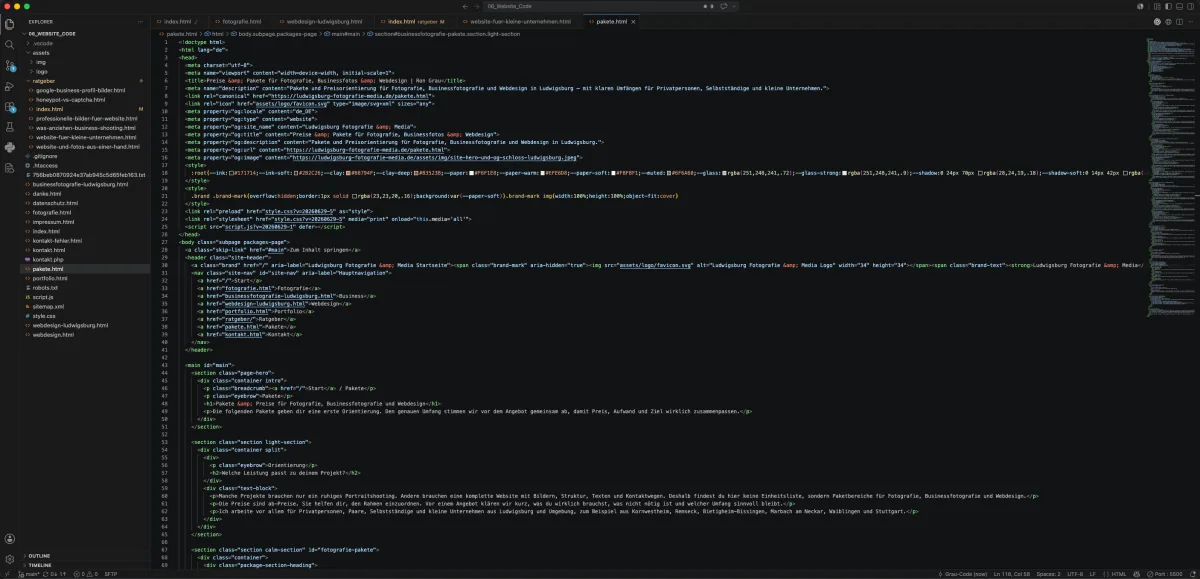The width and height of the screenshot is (1200, 579).
Task: Open the Run and Debug view icon
Action: [x=10, y=86]
